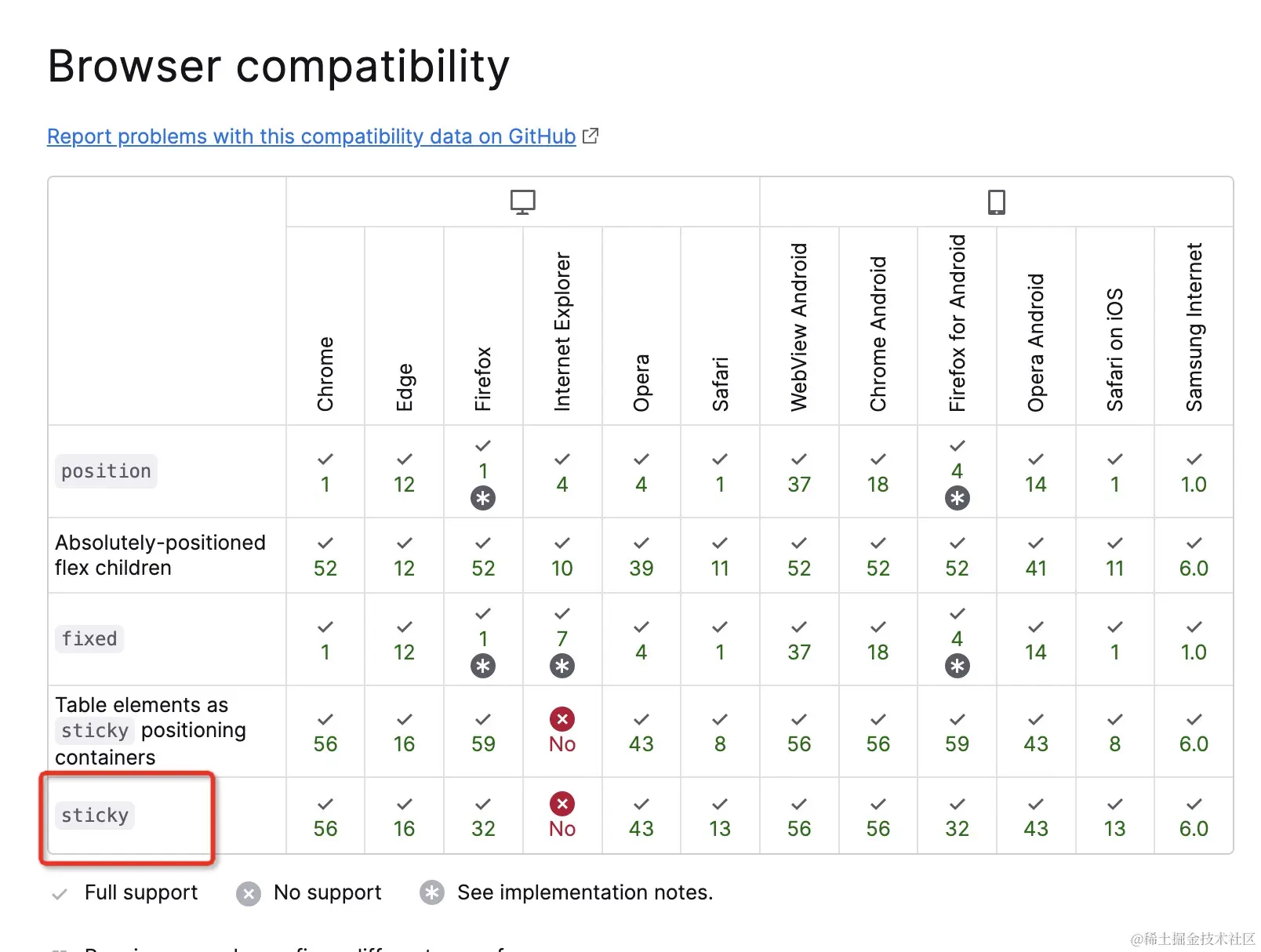The width and height of the screenshot is (1261, 952).
Task: Open Report problems on GitHub link
Action: (311, 136)
